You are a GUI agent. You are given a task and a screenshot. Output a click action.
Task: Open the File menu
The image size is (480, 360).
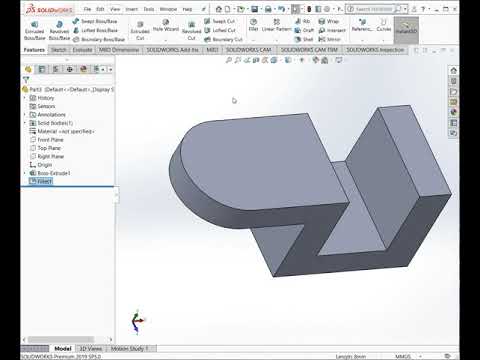87,9
